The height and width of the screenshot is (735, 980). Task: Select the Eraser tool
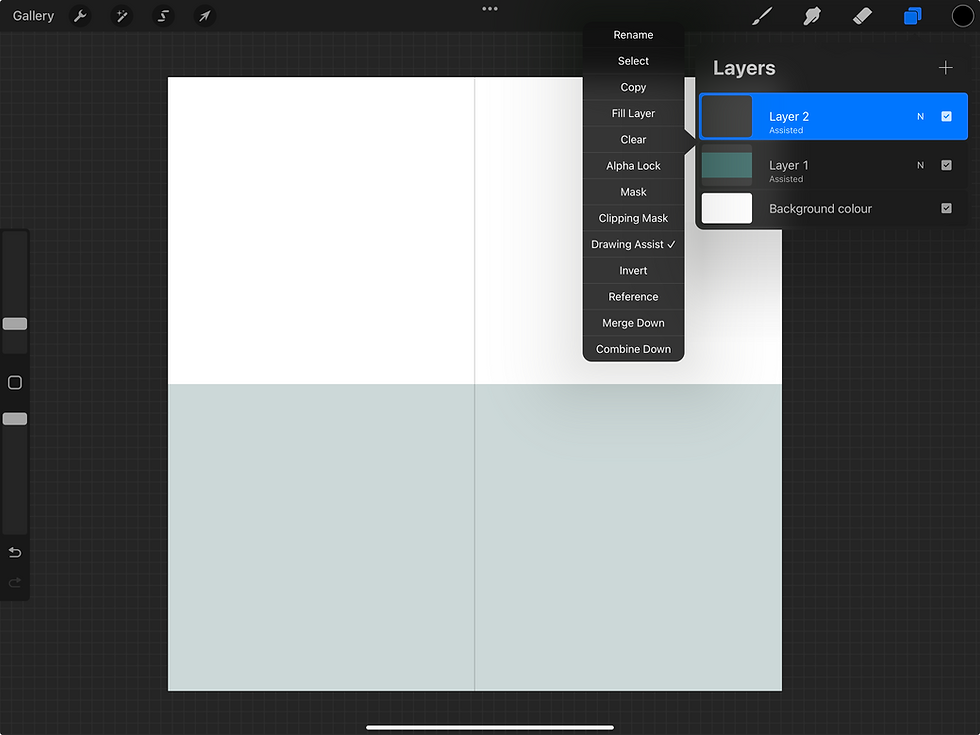[861, 16]
